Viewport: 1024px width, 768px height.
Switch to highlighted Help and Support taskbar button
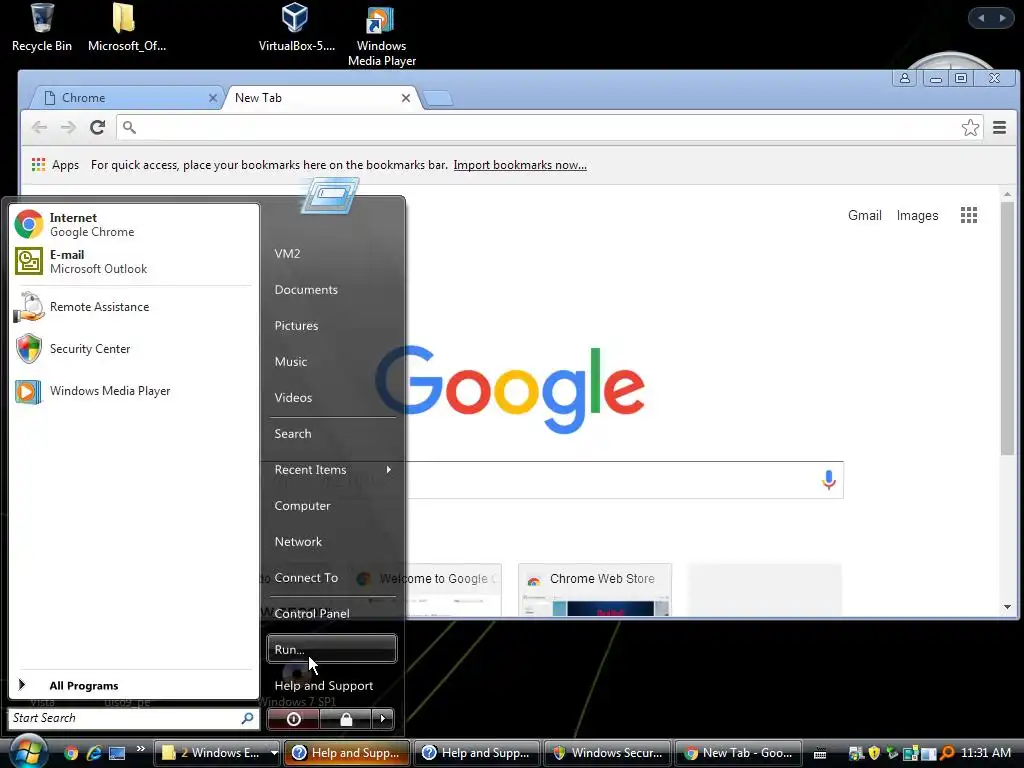point(349,753)
